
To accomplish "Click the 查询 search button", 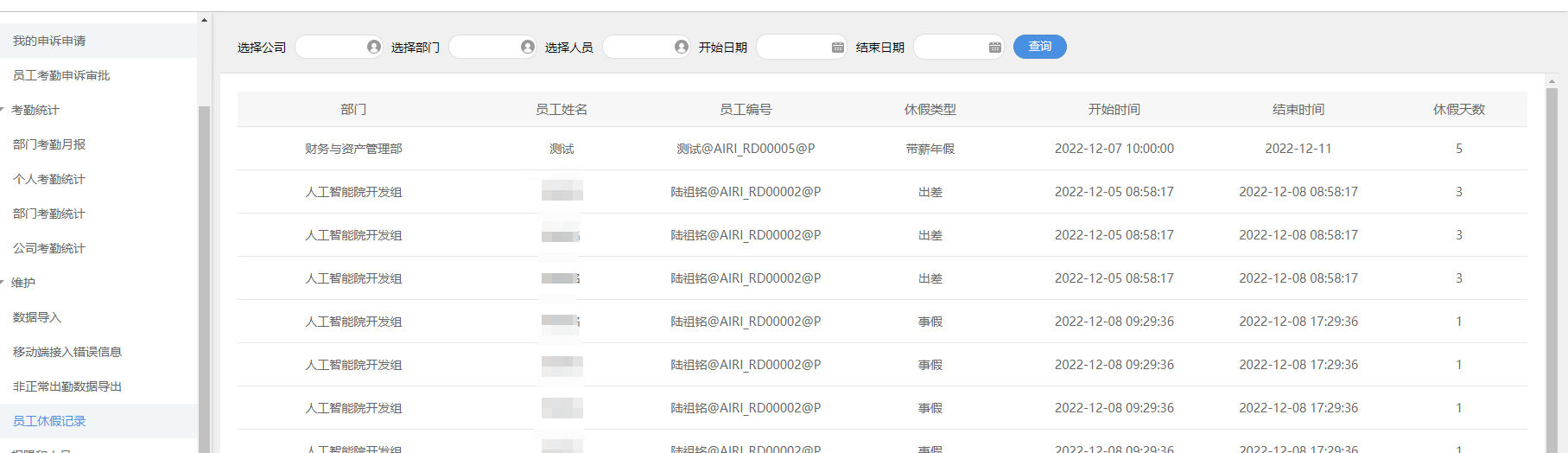I will 1040,47.
